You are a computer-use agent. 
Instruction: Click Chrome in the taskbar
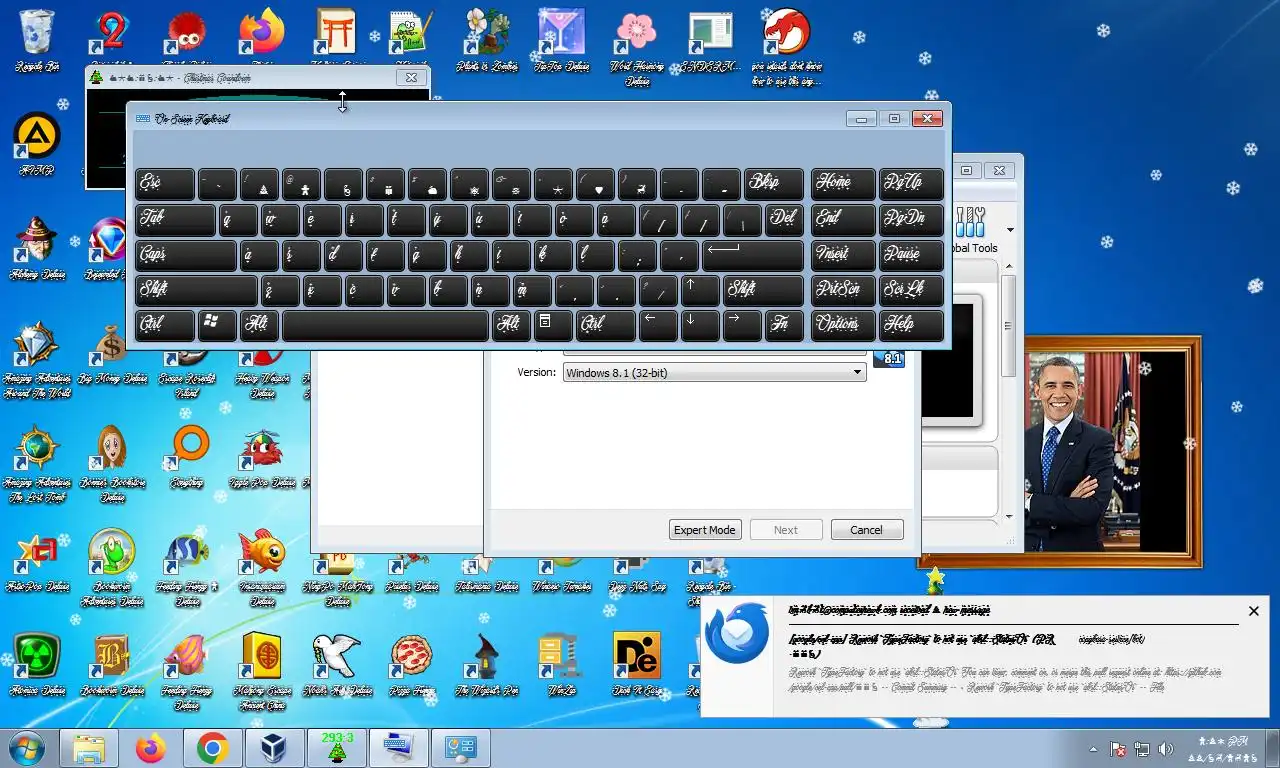[212, 748]
